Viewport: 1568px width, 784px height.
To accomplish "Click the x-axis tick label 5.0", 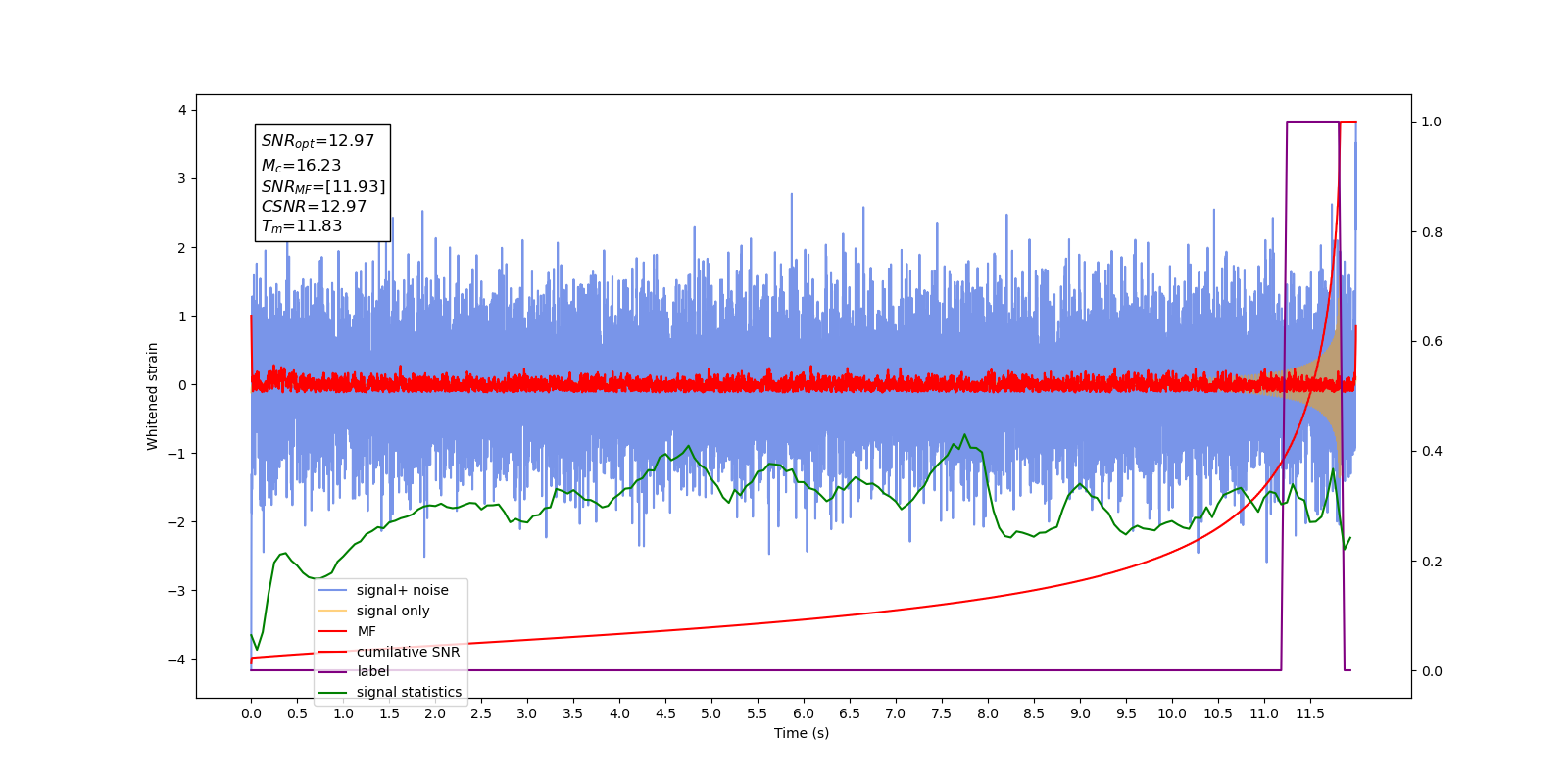I will point(711,713).
